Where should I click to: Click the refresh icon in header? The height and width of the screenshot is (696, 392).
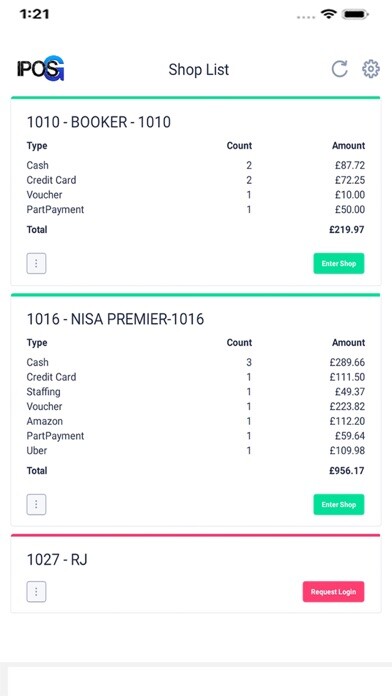pyautogui.click(x=340, y=69)
